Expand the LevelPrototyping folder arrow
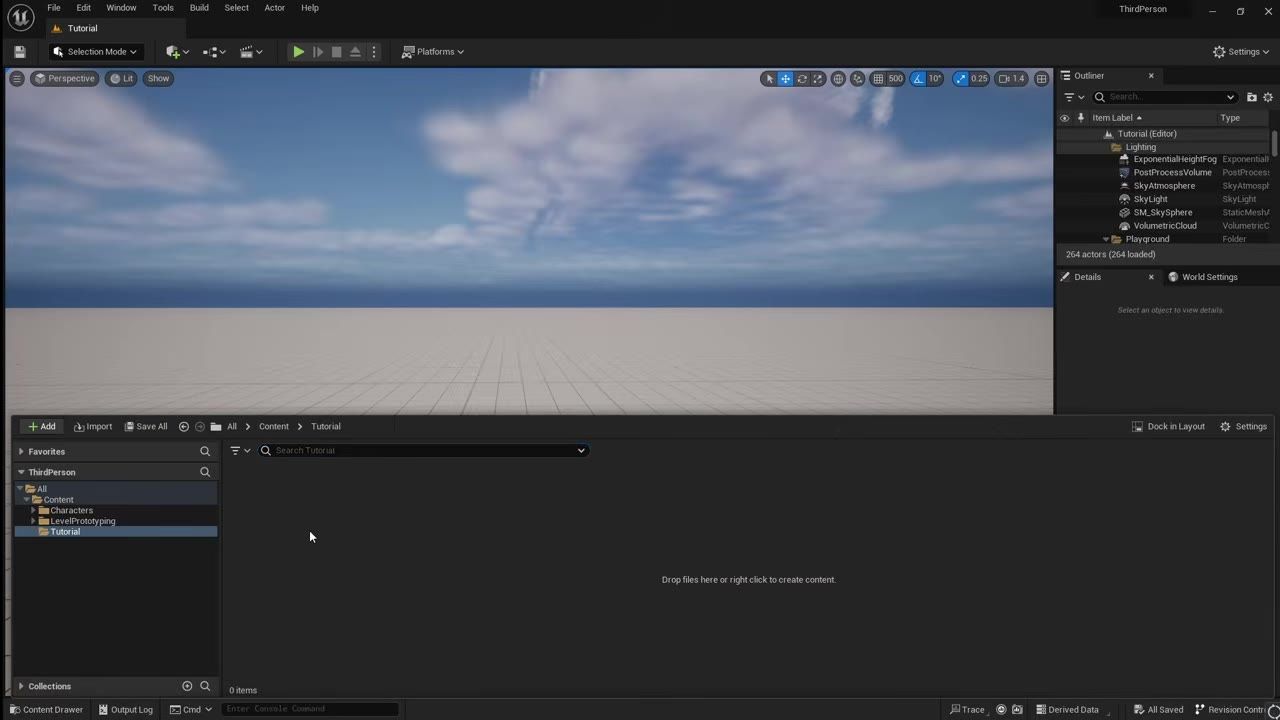 click(33, 521)
